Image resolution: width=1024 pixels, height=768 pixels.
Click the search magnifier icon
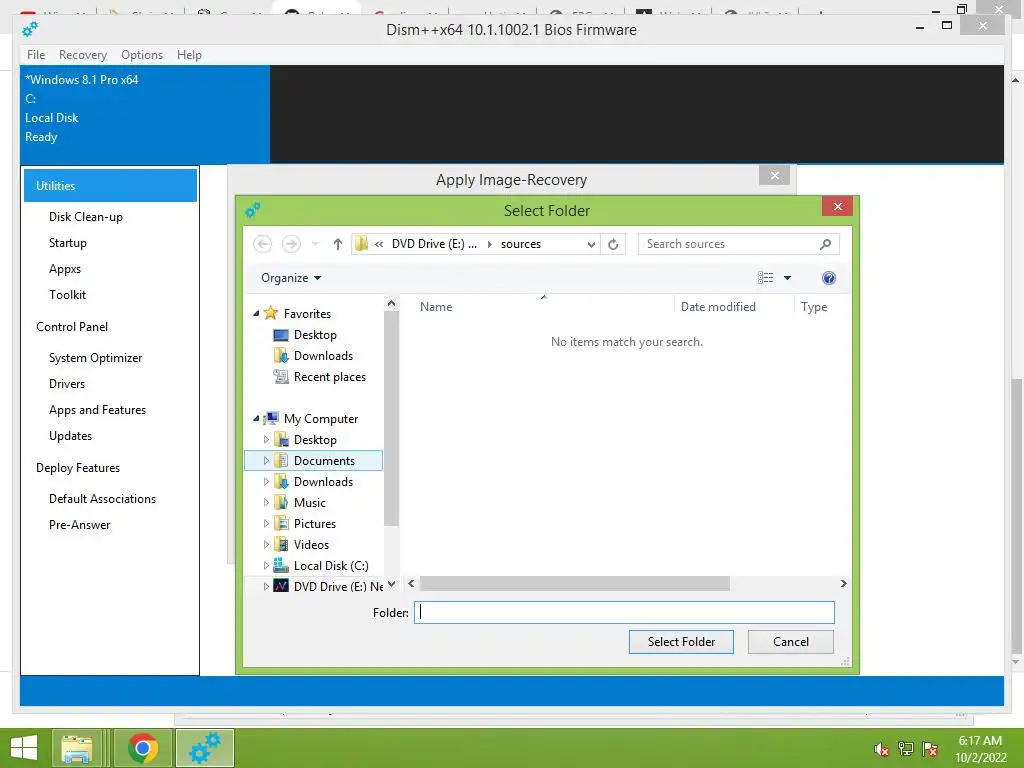(825, 244)
